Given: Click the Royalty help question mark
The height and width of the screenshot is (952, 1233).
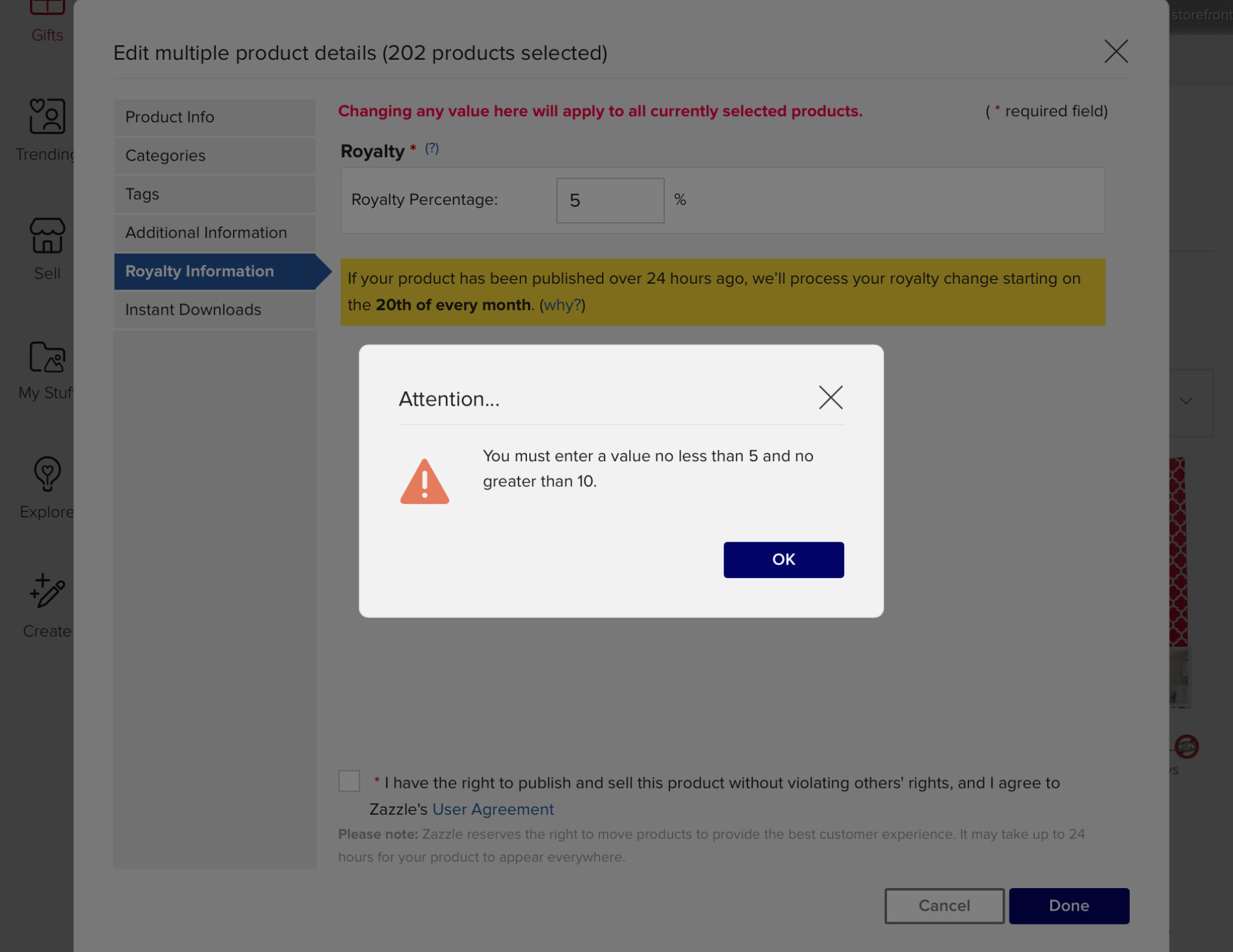Looking at the screenshot, I should click(431, 148).
